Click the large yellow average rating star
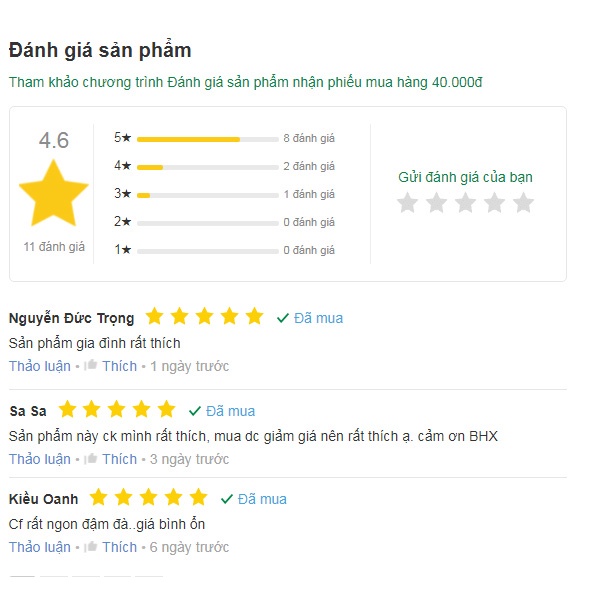The width and height of the screenshot is (609, 609). 54,194
